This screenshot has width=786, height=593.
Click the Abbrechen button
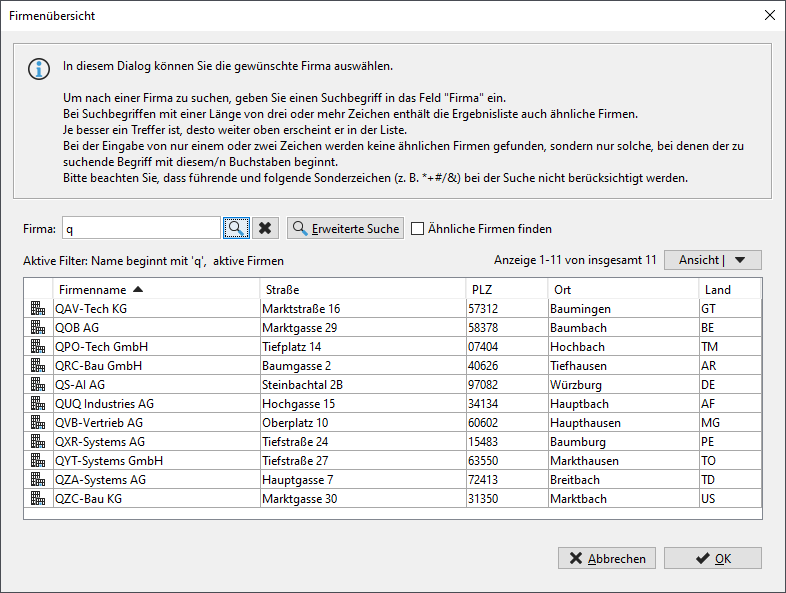[607, 558]
